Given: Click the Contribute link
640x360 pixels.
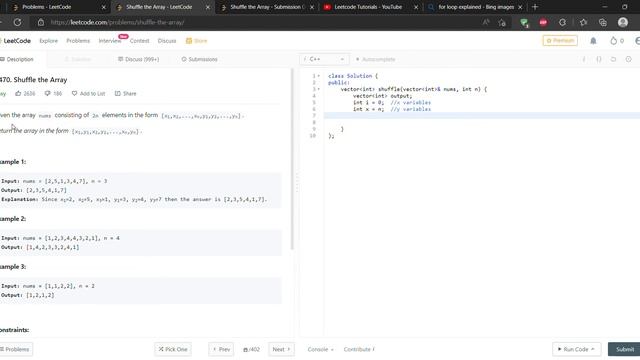Looking at the screenshot, I should tap(359, 349).
